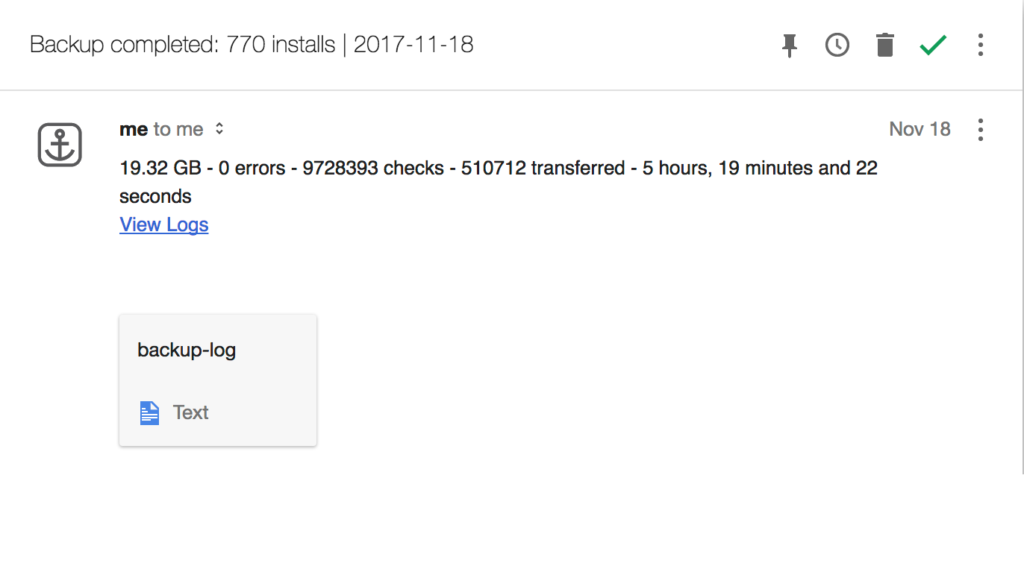Screen dimensions: 1024x575
Task: Open more options beside Nov 18
Action: coord(980,129)
